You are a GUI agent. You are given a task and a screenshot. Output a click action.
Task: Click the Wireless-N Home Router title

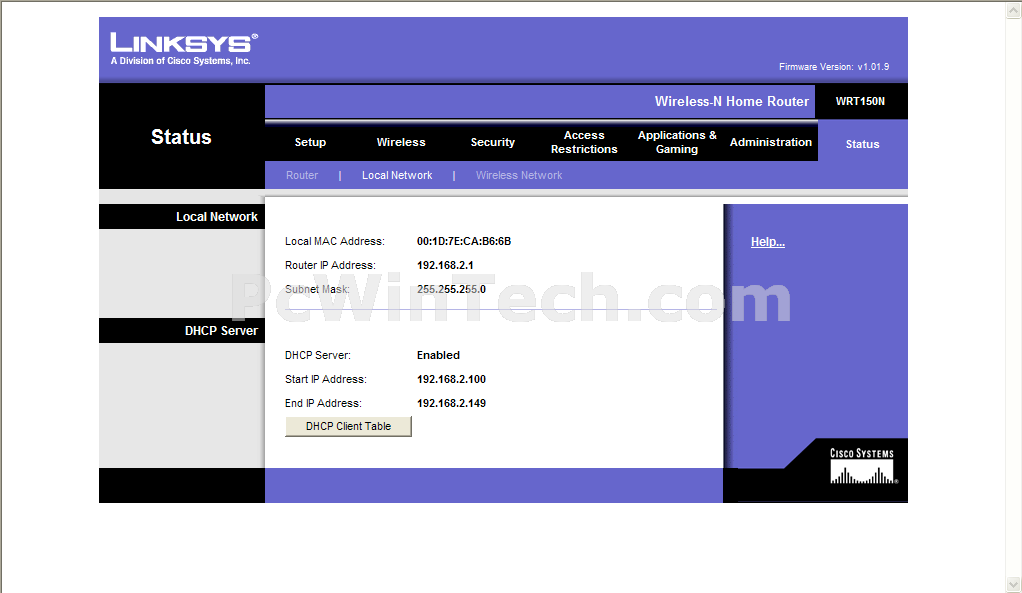tap(731, 102)
